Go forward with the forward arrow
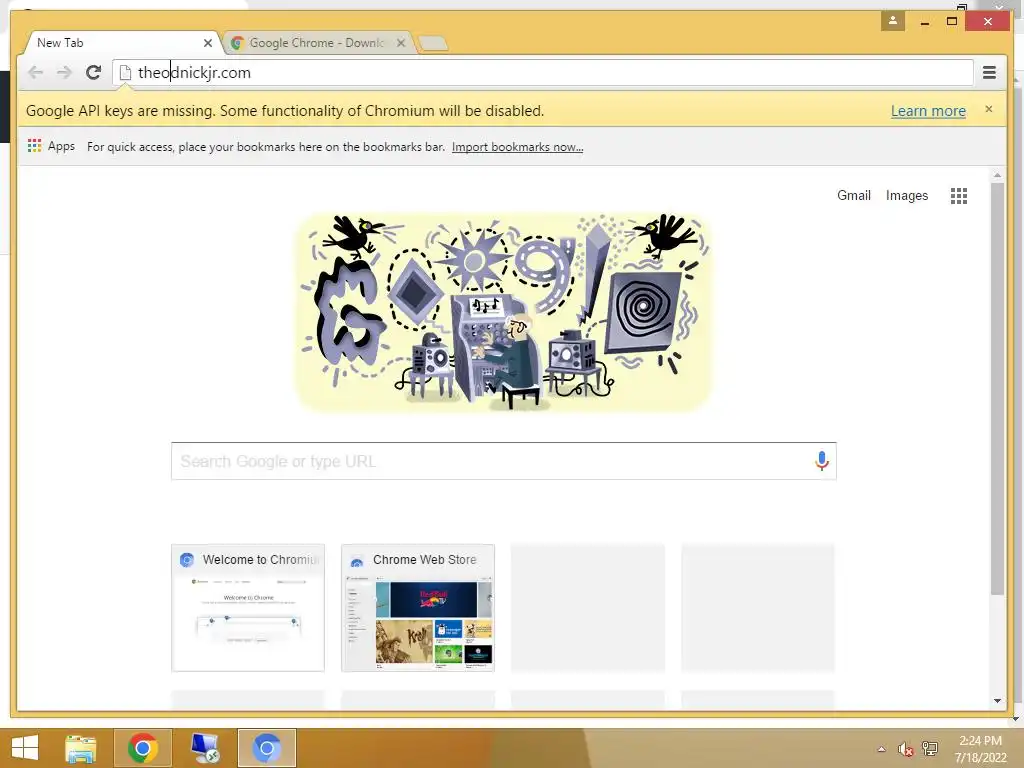The width and height of the screenshot is (1024, 768). (64, 72)
